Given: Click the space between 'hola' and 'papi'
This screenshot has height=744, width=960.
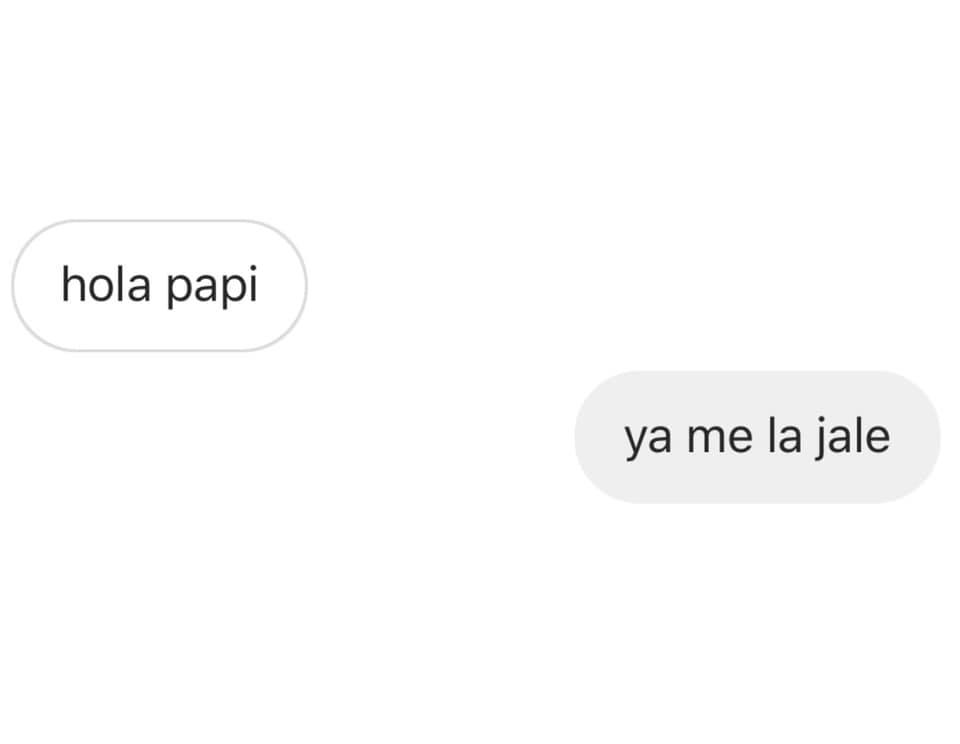Looking at the screenshot, I should pyautogui.click(x=159, y=285).
